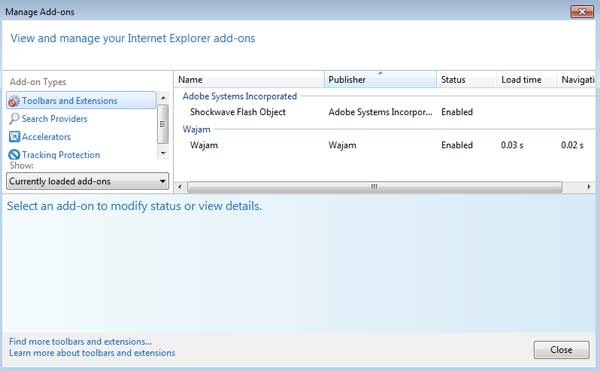
Task: Click the Toolbars and Extensions gear icon
Action: (14, 101)
